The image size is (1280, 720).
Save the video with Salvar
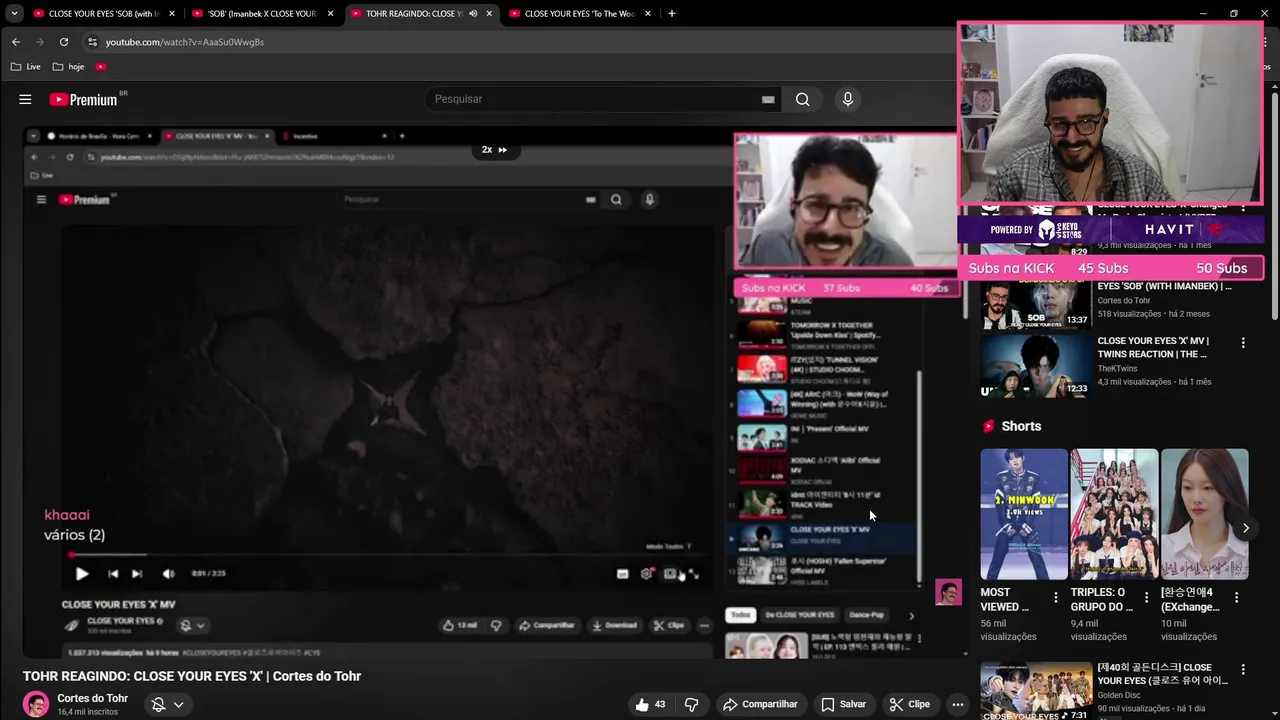[x=843, y=704]
